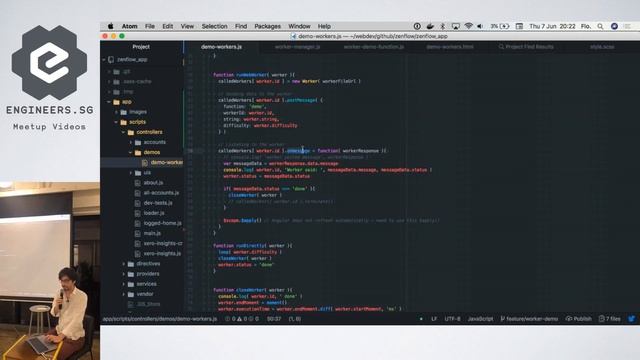Switch to the style.scss tab
640x360 pixels.
click(602, 47)
